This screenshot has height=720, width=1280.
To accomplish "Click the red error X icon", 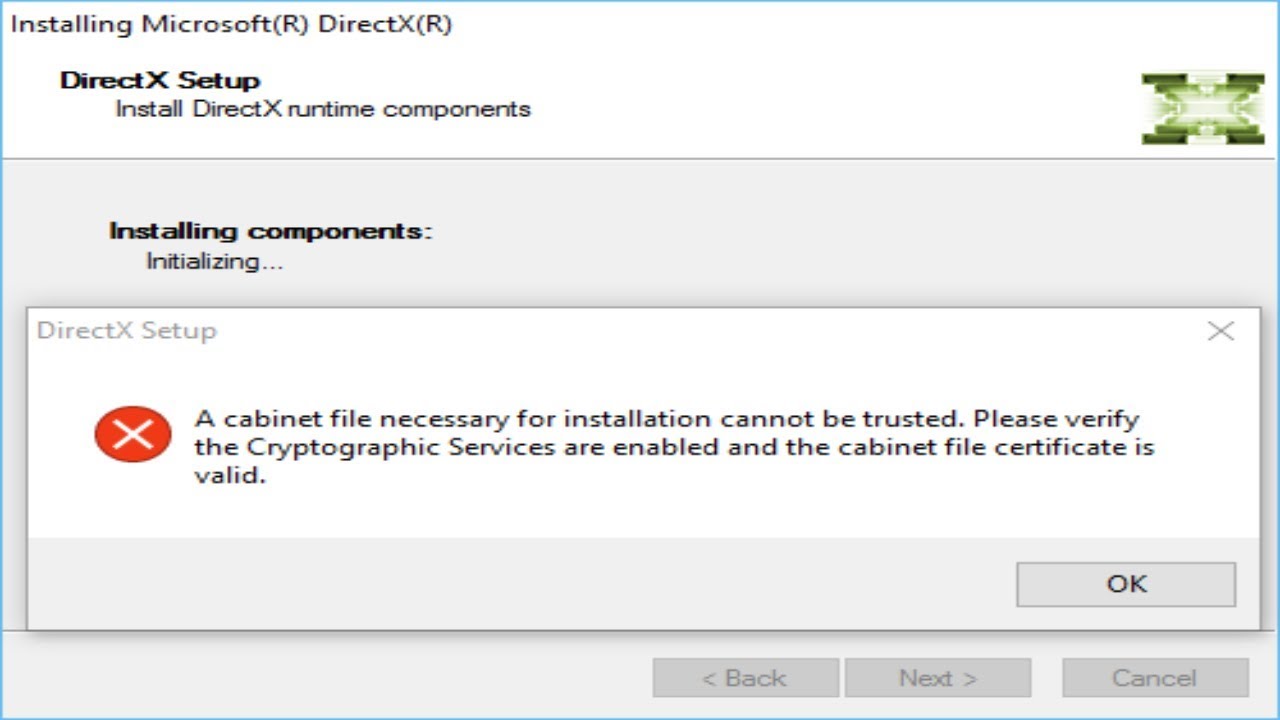I will point(133,434).
